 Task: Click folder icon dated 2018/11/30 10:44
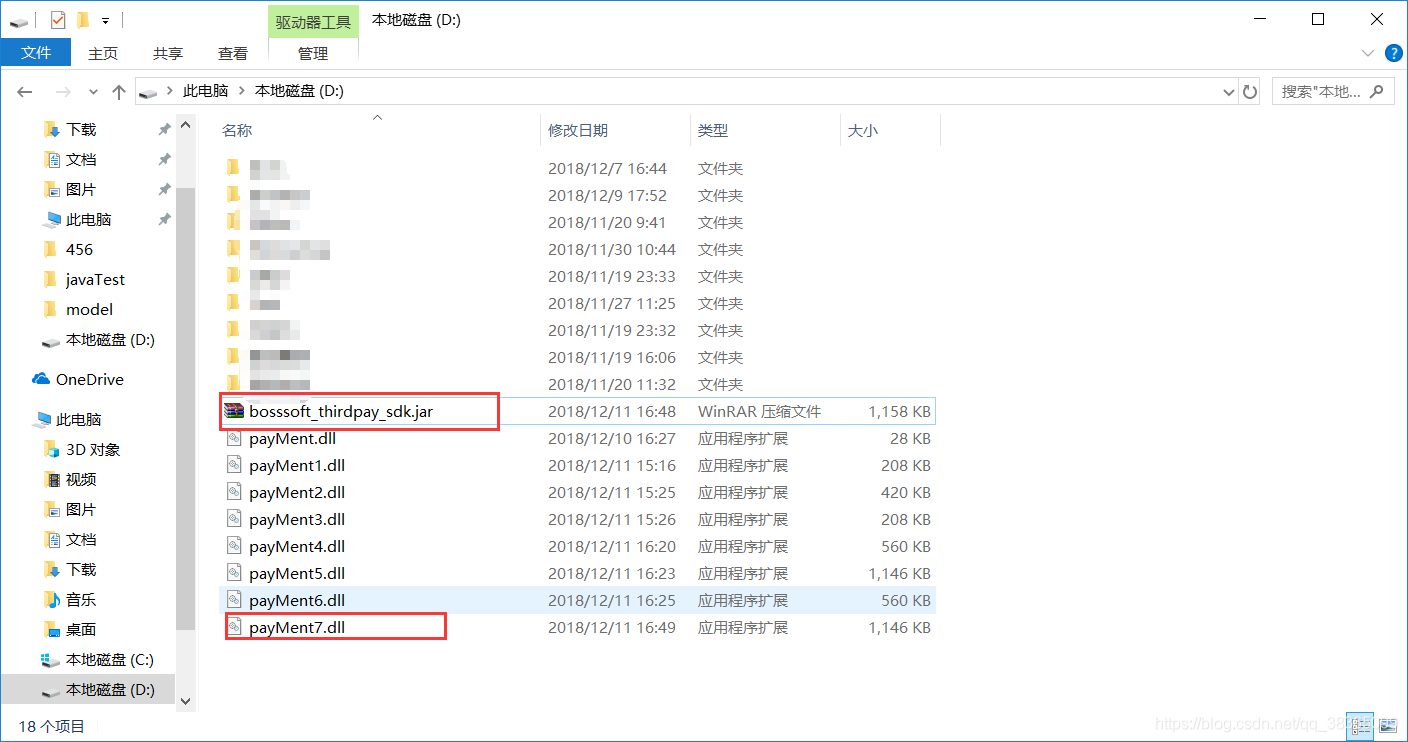point(233,249)
